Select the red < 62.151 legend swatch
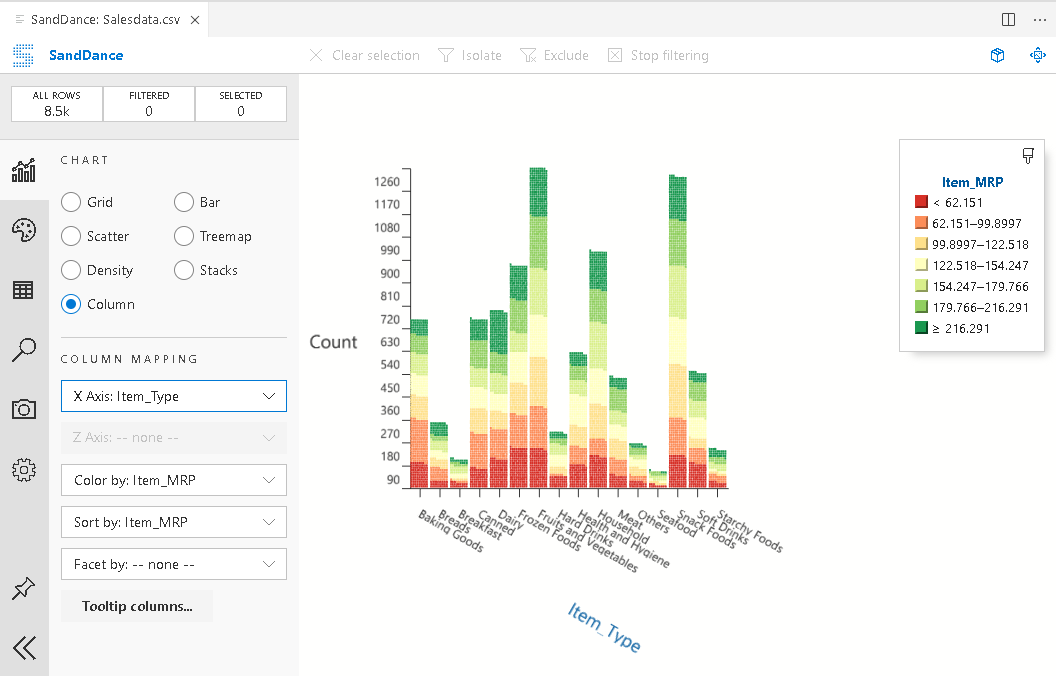Image resolution: width=1056 pixels, height=676 pixels. click(x=921, y=201)
